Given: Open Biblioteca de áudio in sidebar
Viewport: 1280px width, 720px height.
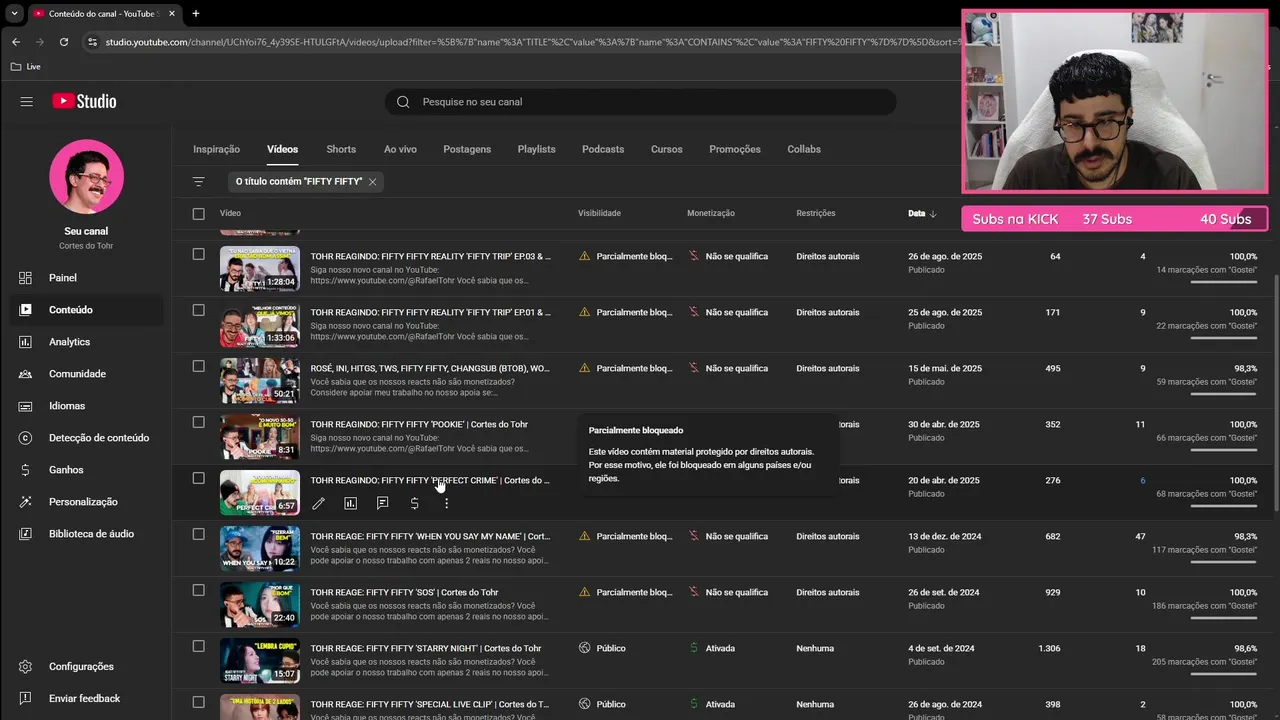Looking at the screenshot, I should (91, 534).
